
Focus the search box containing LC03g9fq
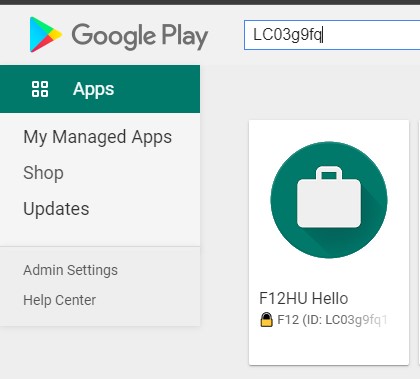click(332, 35)
